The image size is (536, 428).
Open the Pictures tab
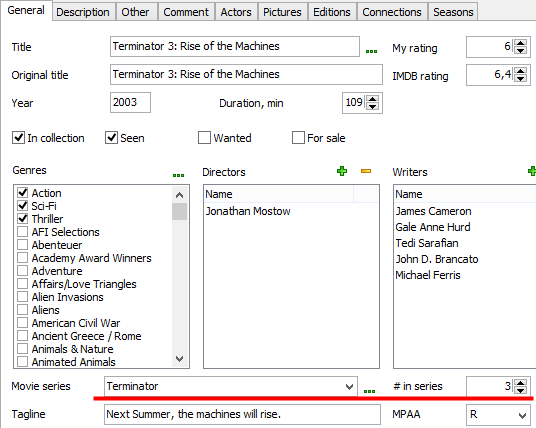point(282,12)
